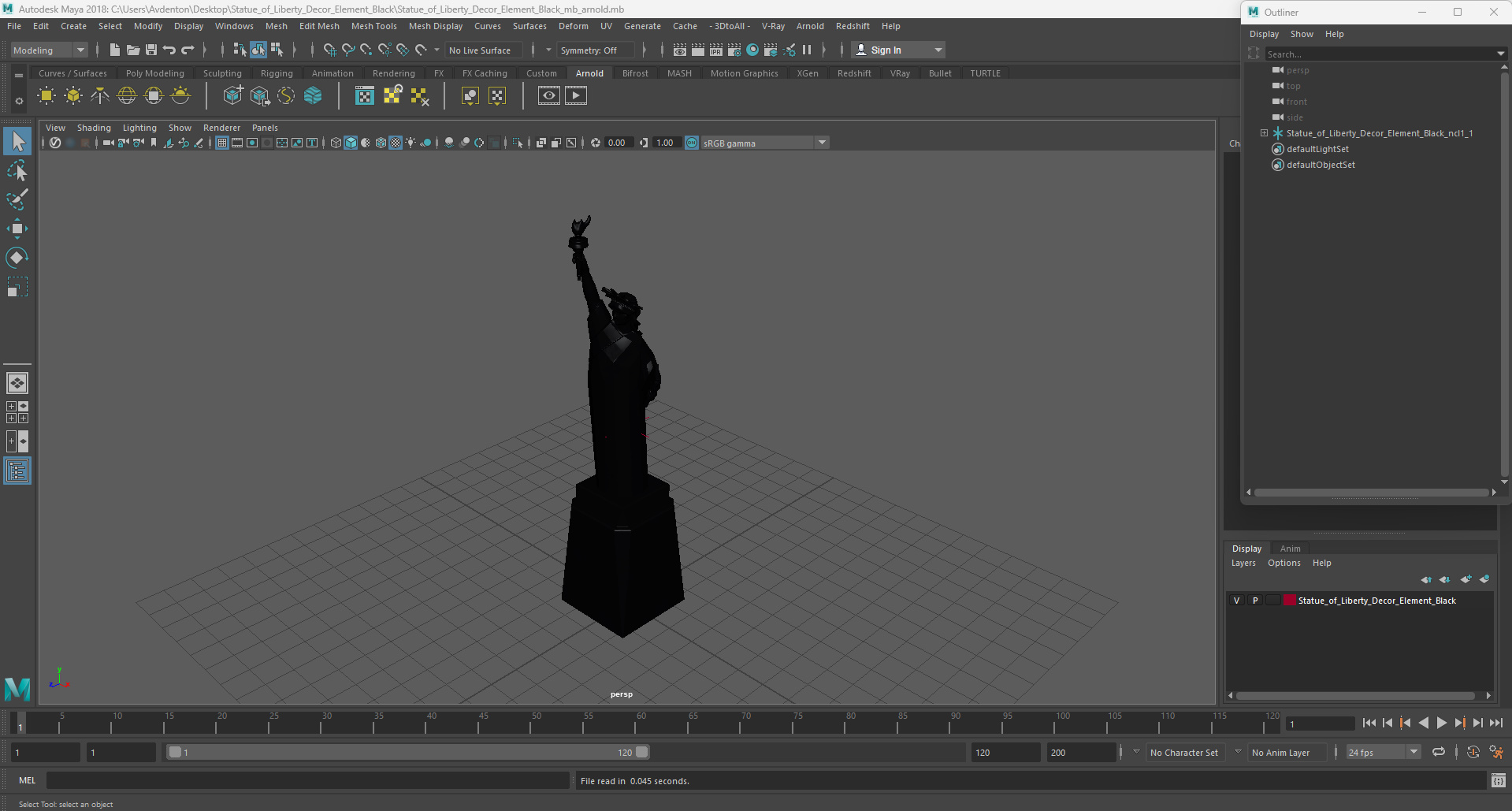1512x811 pixels.
Task: Start Arnold render with play shelf icon
Action: [576, 96]
